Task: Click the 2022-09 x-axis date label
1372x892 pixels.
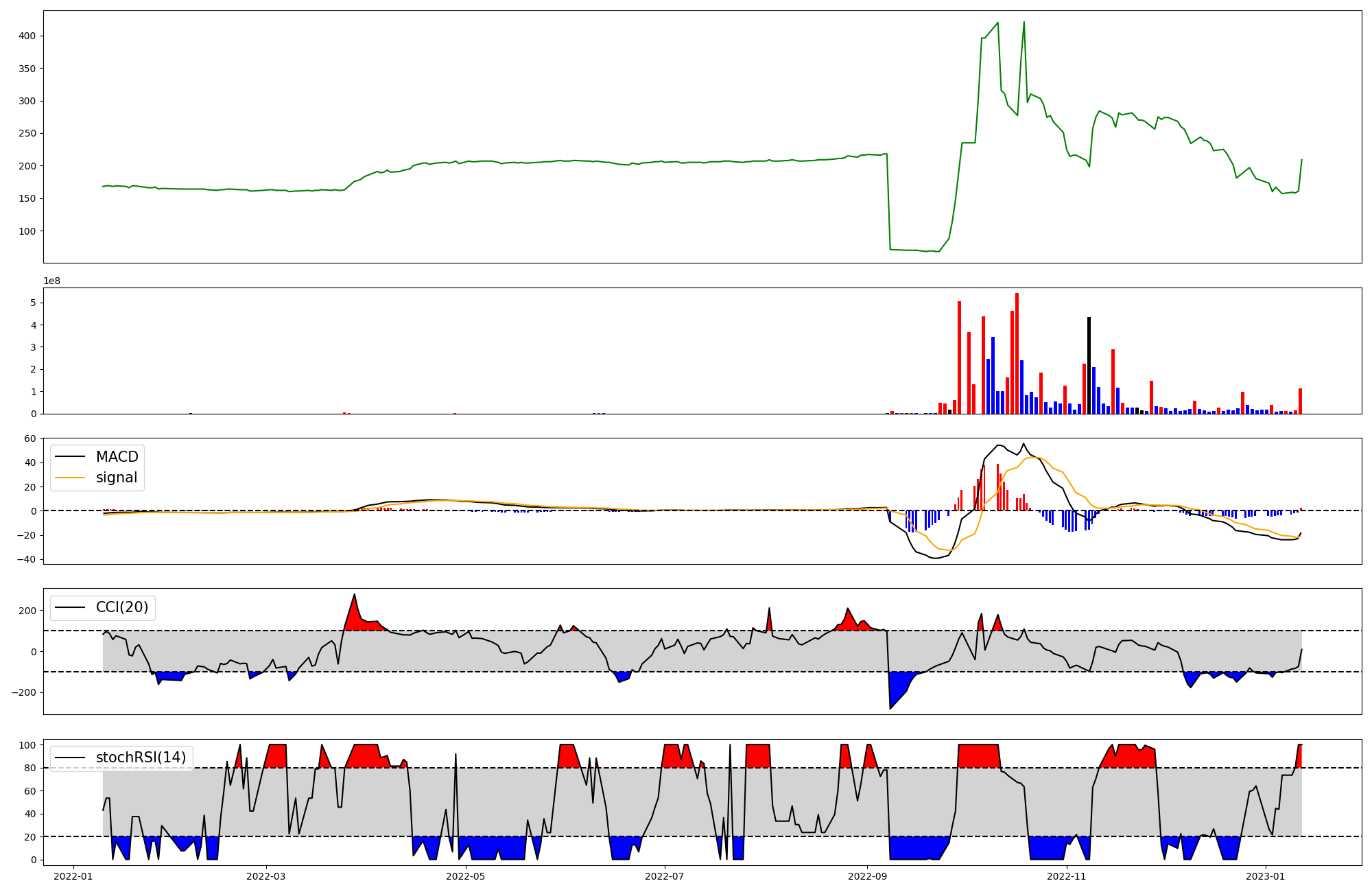Action: (867, 876)
